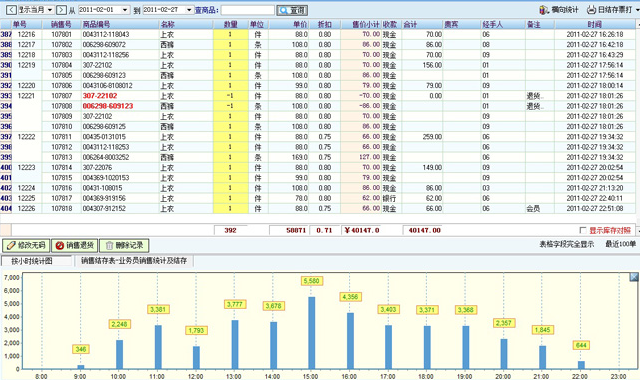Close the hourly chart panel icon
The width and height of the screenshot is (640, 380).
tap(633, 277)
